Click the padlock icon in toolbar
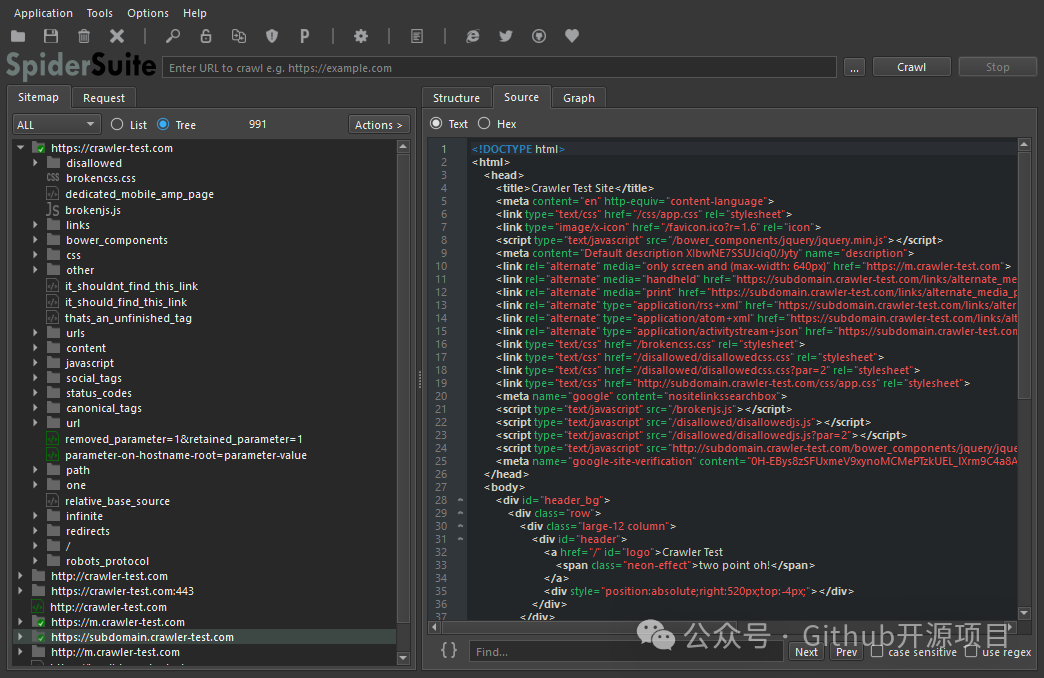 tap(206, 36)
